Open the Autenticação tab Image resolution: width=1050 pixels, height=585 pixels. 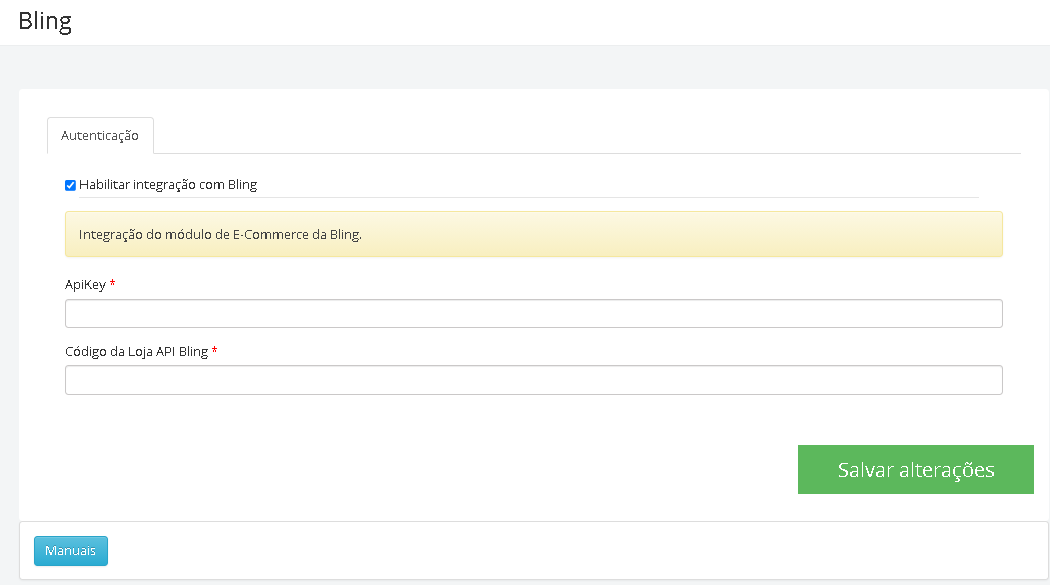click(x=100, y=135)
